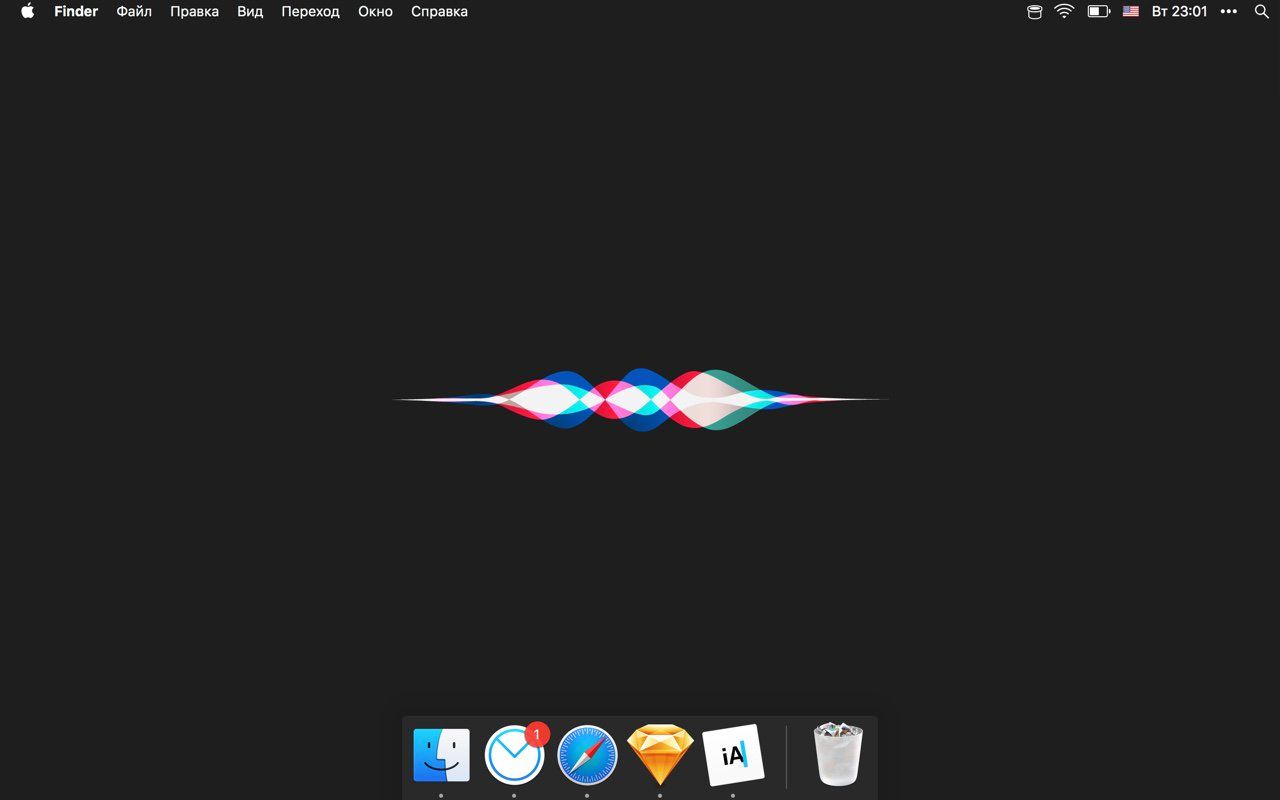Viewport: 1280px width, 800px height.
Task: Open the Trash in the Dock
Action: 838,754
